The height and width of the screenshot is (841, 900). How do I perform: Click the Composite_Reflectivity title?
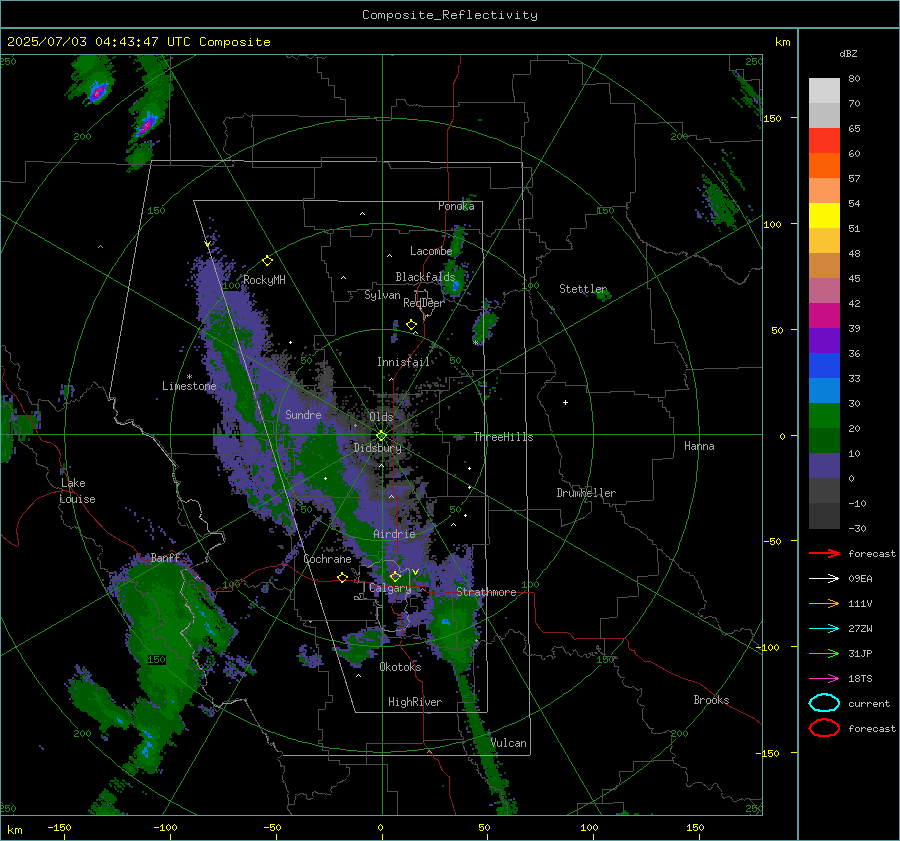[449, 15]
